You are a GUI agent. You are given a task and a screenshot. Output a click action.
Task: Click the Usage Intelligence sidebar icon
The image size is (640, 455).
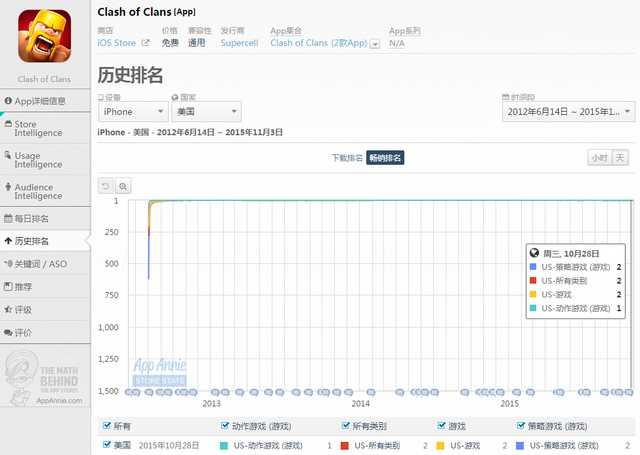(8, 155)
